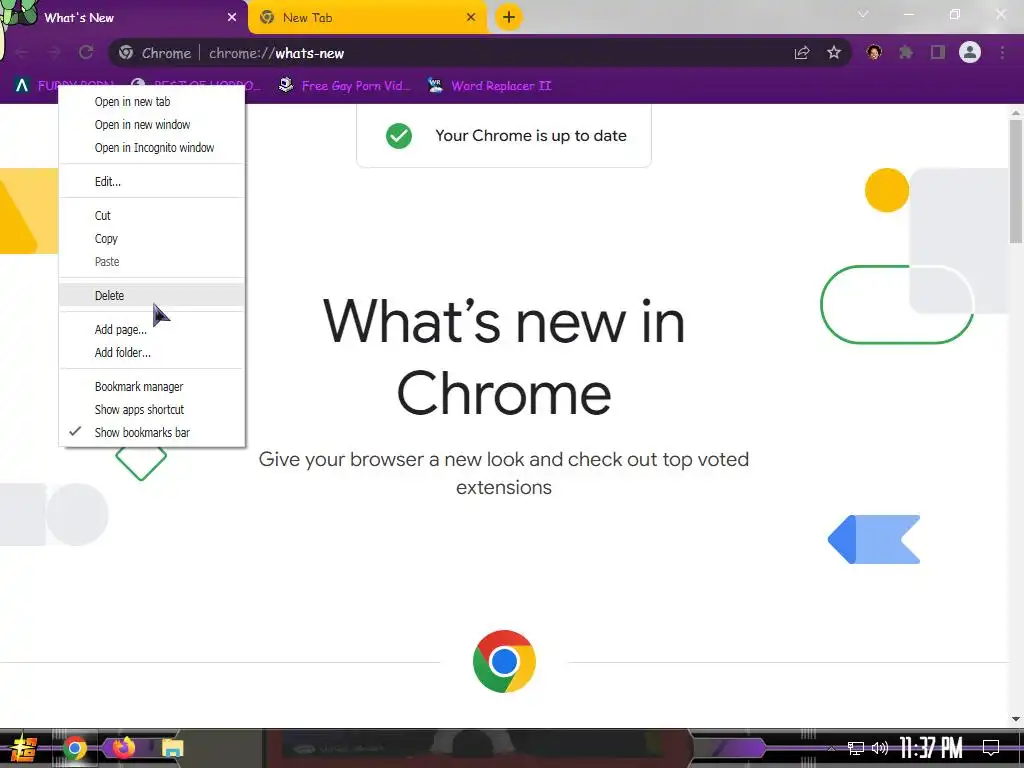Choose Open in new window
The height and width of the screenshot is (768, 1024).
pyautogui.click(x=152, y=124)
